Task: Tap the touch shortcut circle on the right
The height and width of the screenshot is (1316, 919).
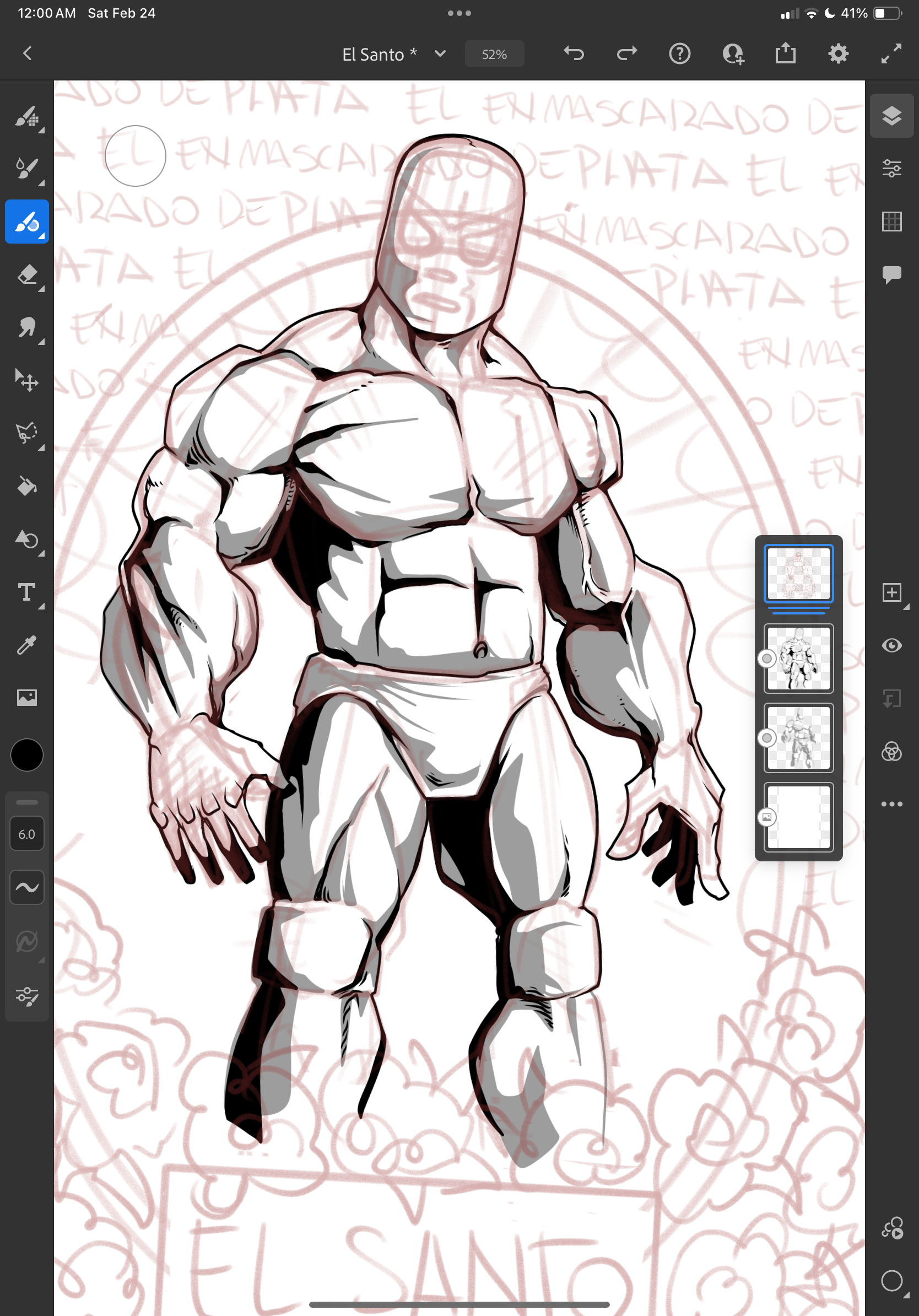Action: pyautogui.click(x=891, y=1281)
